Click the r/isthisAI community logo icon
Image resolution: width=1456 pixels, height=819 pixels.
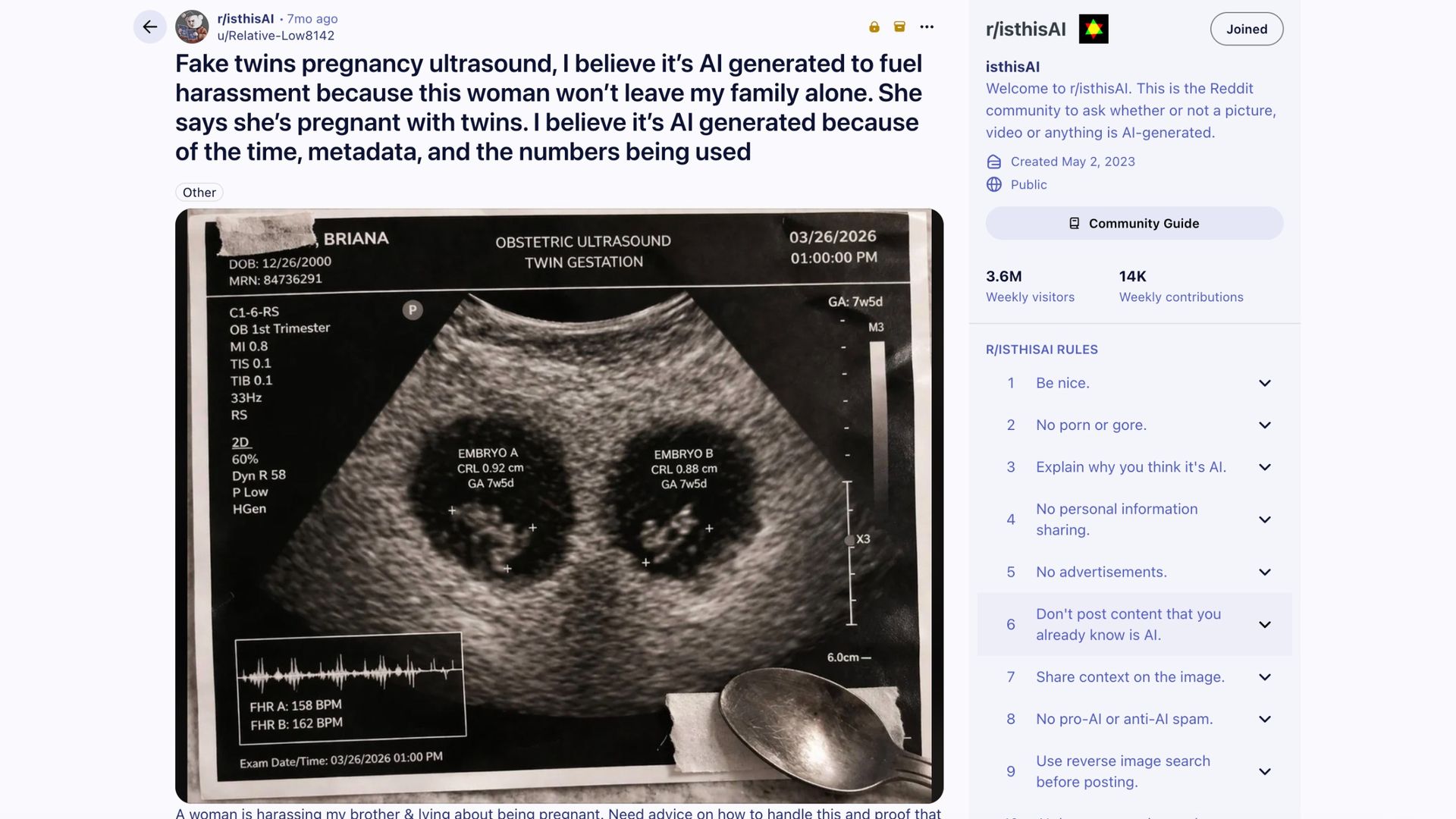[x=1094, y=29]
